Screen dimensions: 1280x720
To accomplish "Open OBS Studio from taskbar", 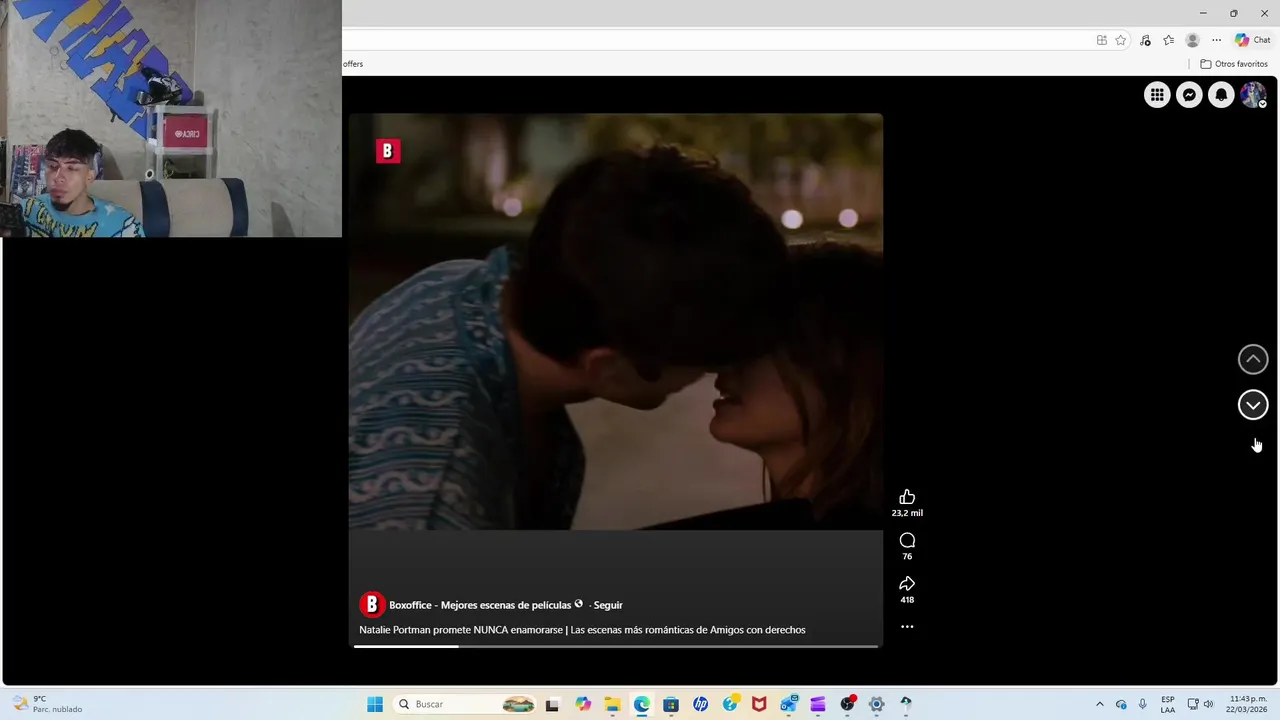I will [x=848, y=704].
